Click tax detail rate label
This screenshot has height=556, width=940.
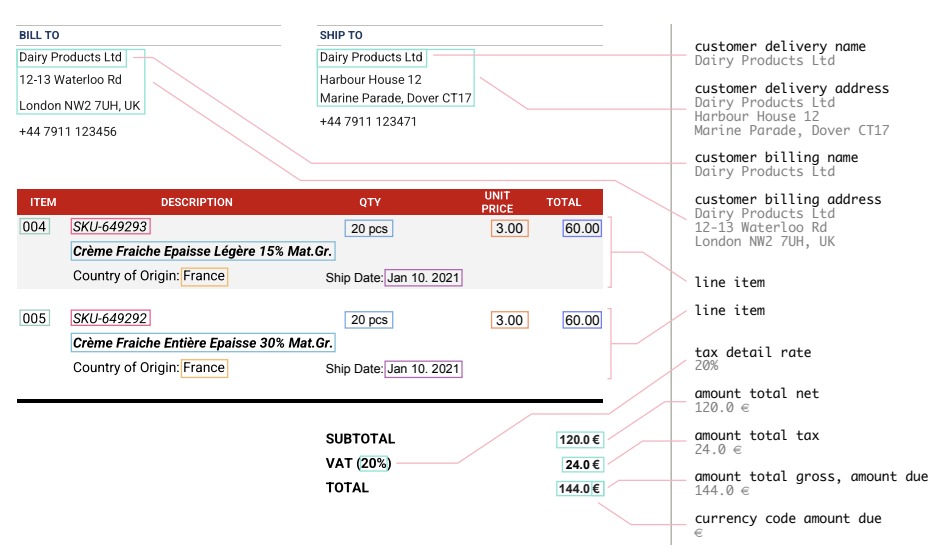click(x=753, y=352)
